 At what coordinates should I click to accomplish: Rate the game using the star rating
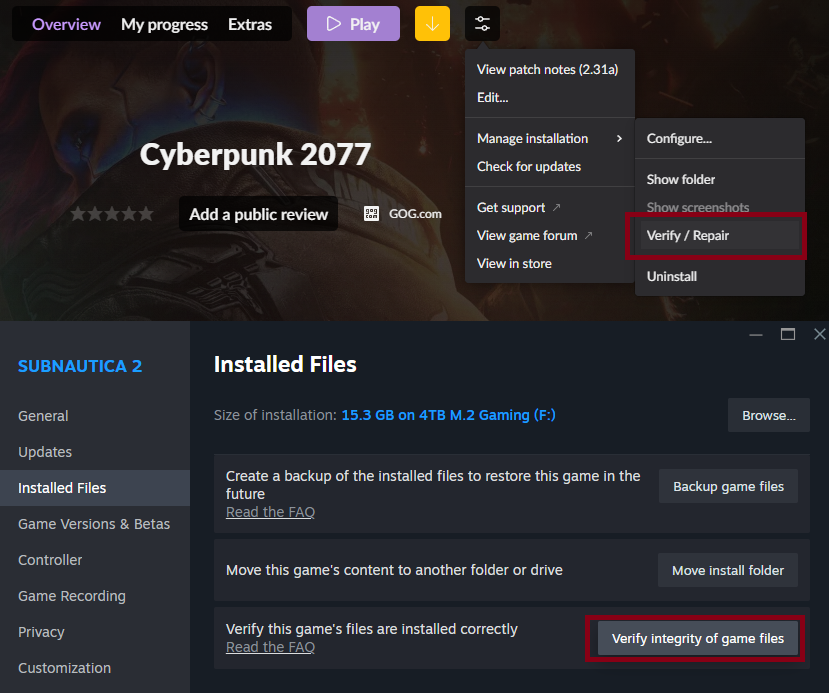tap(112, 214)
